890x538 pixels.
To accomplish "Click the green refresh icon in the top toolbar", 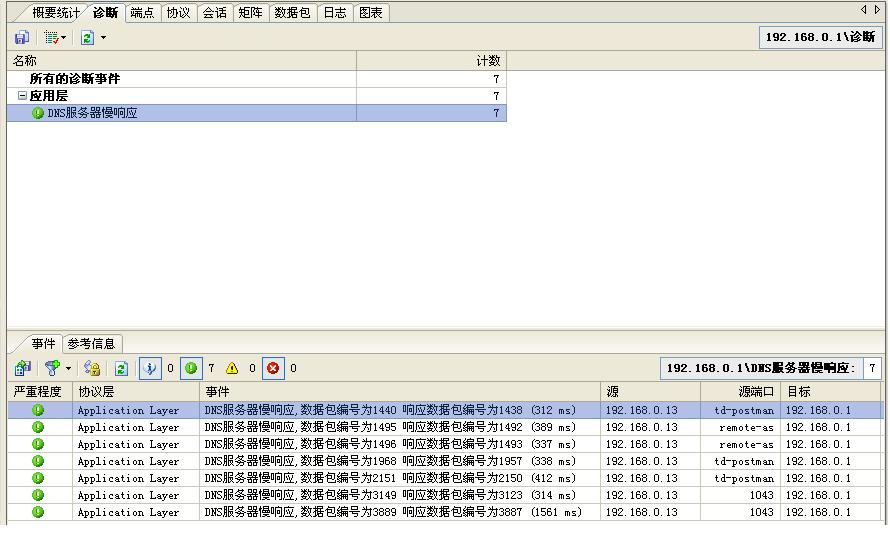I will click(87, 37).
